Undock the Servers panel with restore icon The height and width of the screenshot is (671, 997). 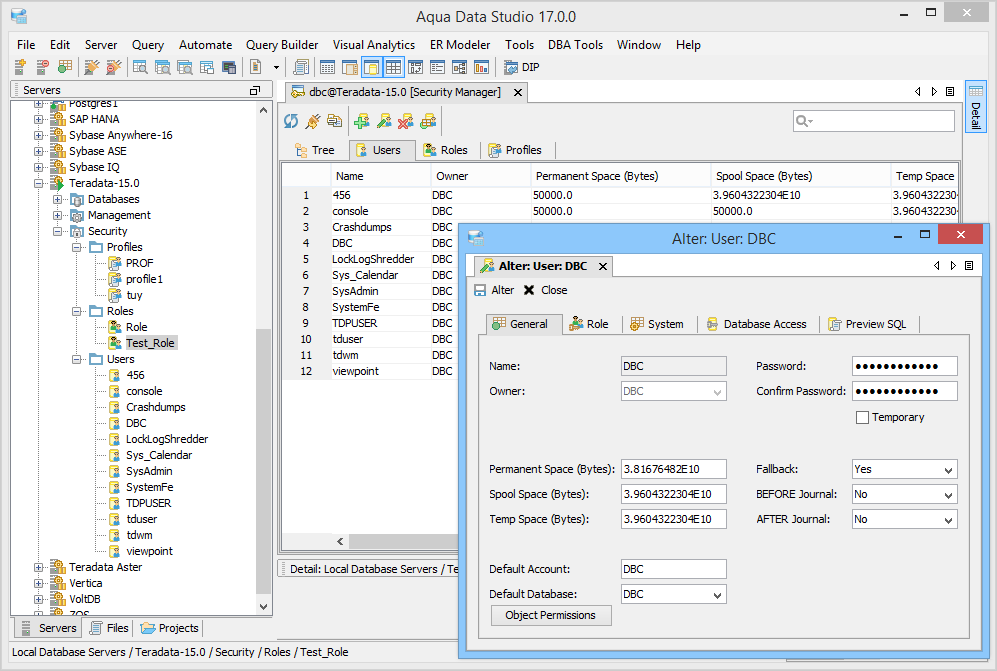[x=255, y=90]
